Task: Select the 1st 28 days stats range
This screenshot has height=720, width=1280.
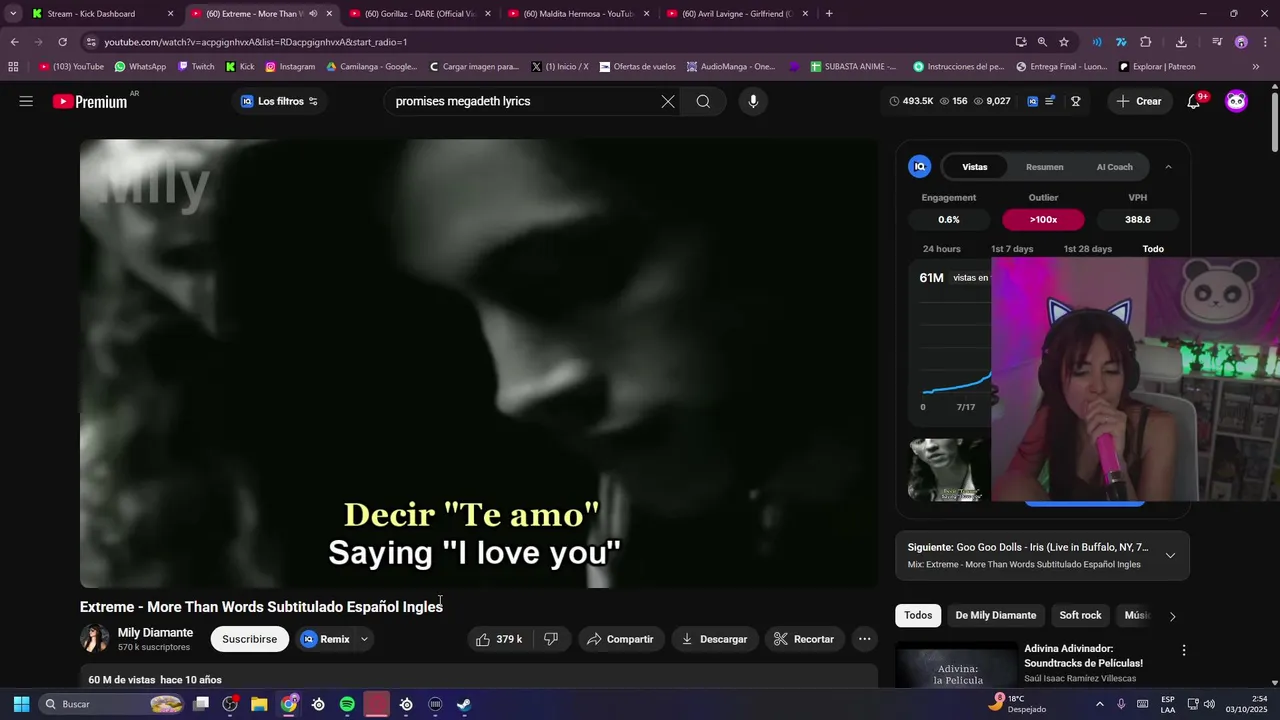Action: point(1087,249)
